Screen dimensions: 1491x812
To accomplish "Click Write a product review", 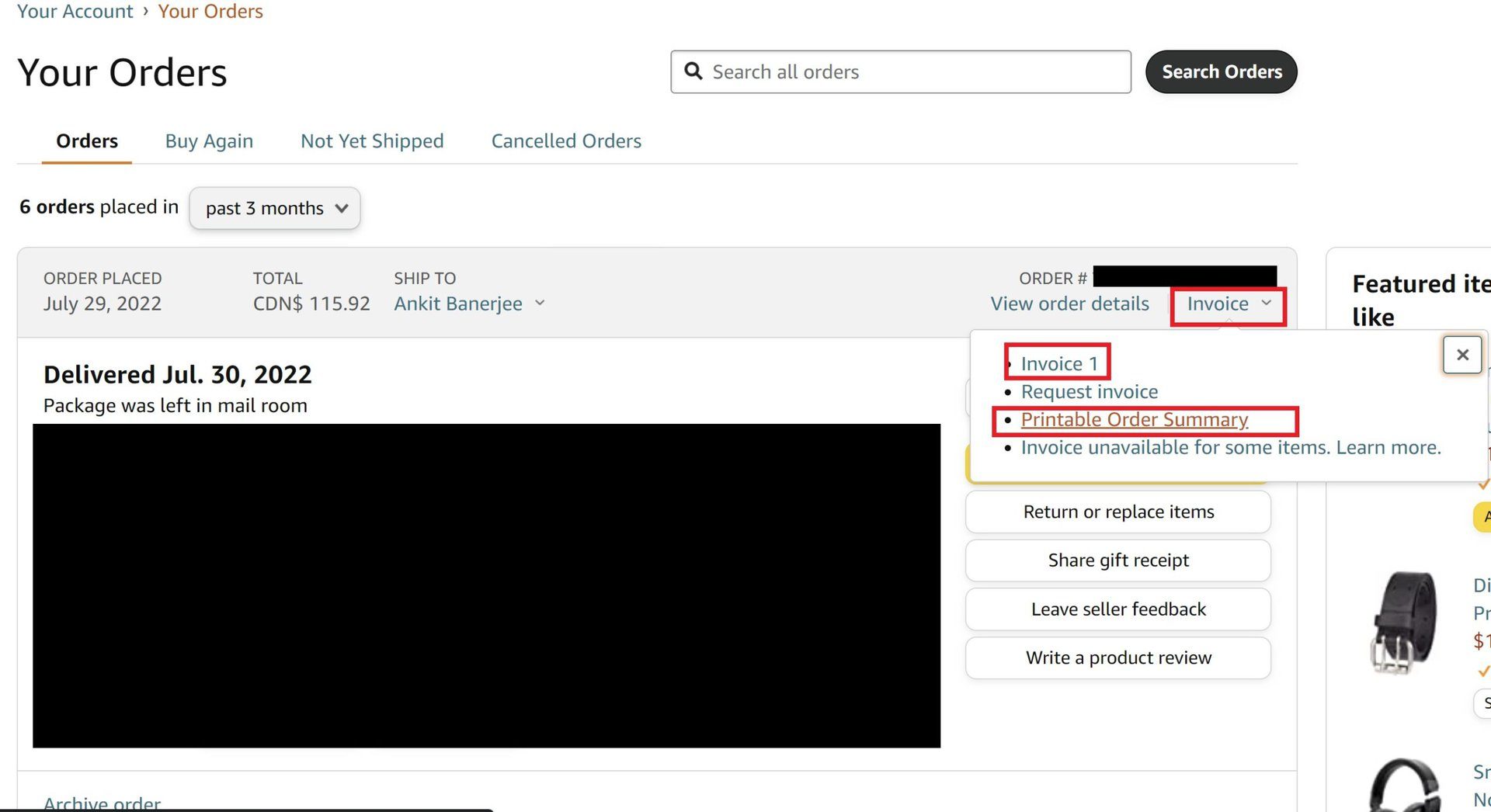I will (x=1117, y=658).
